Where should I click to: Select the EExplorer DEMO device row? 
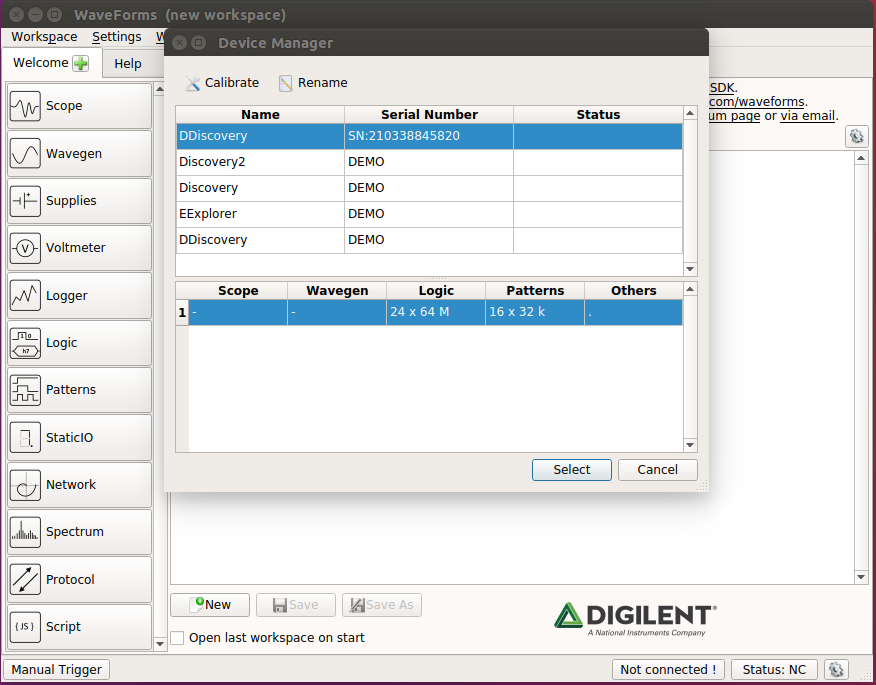[429, 214]
